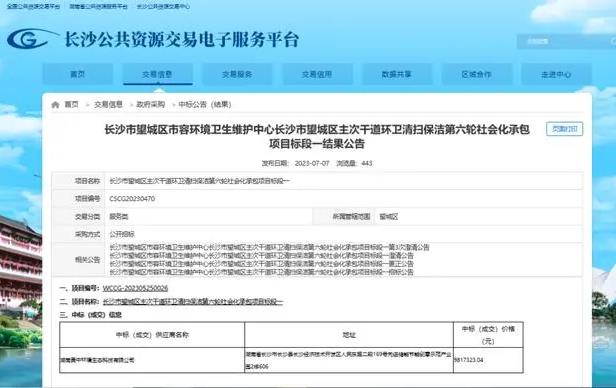616x388 pixels.
Task: Open the 交易服务 navigation tab
Action: click(x=237, y=74)
